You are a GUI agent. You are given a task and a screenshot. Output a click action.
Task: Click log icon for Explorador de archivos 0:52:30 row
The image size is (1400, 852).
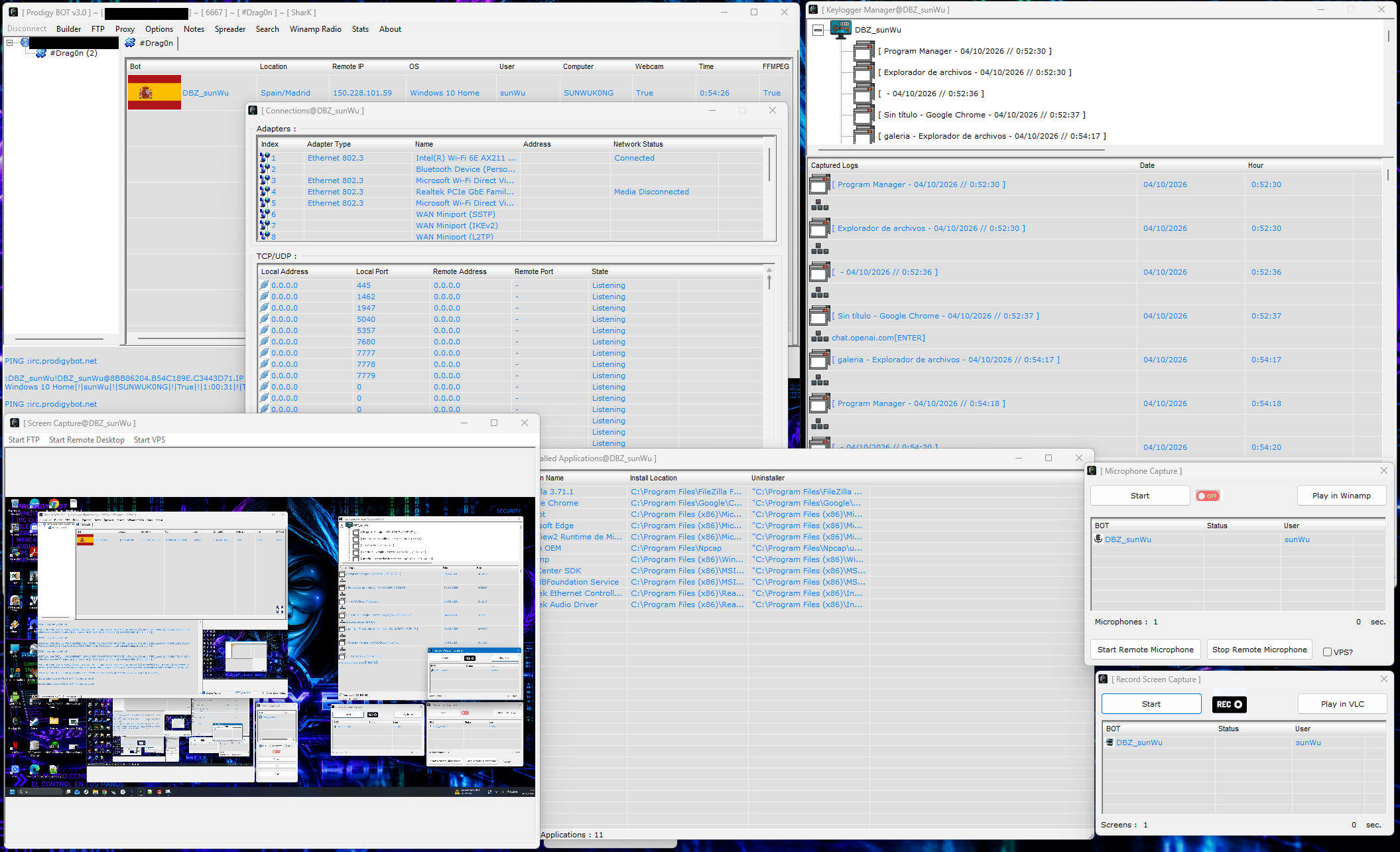pos(820,228)
